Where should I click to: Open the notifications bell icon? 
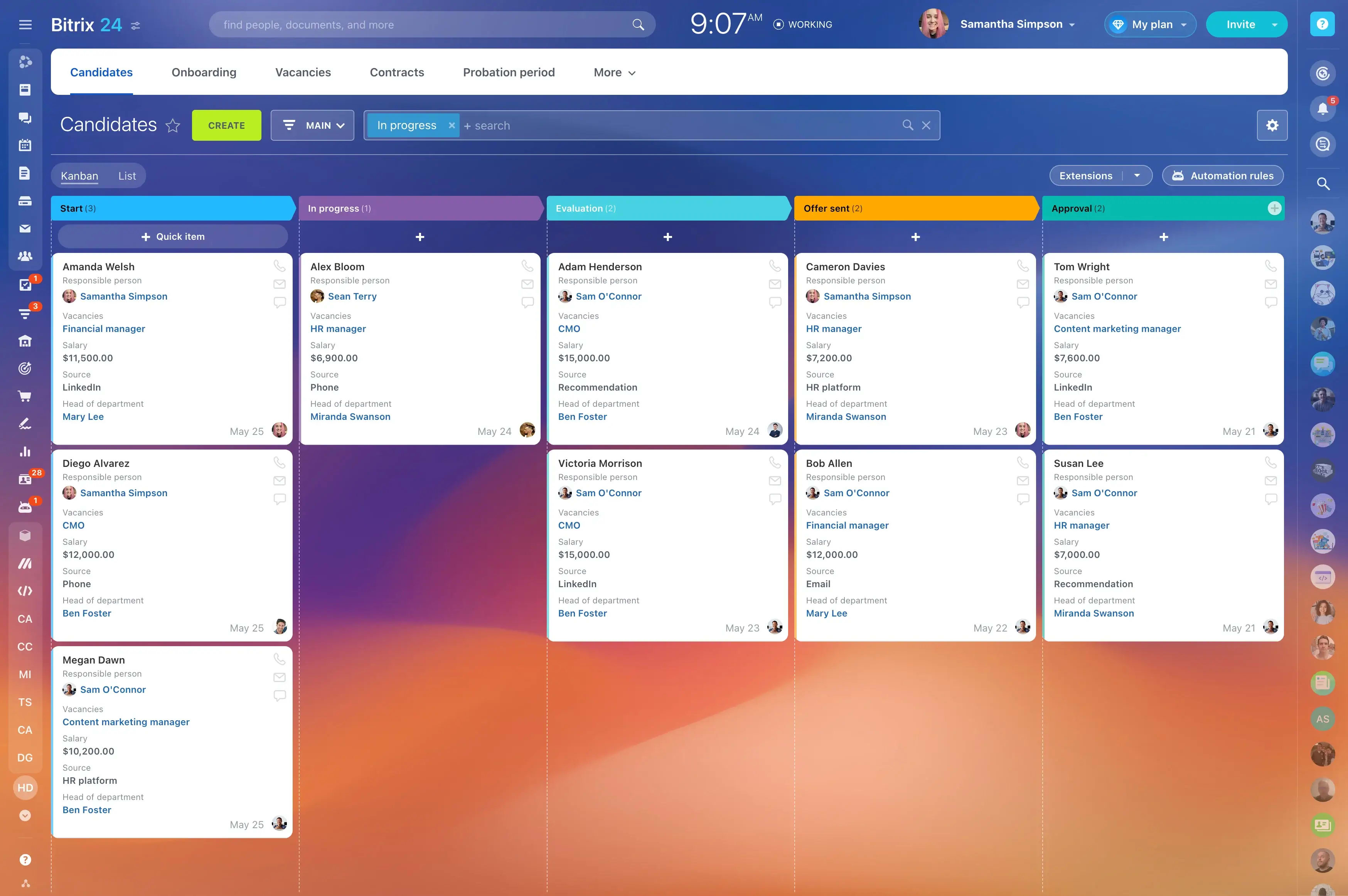(x=1322, y=109)
